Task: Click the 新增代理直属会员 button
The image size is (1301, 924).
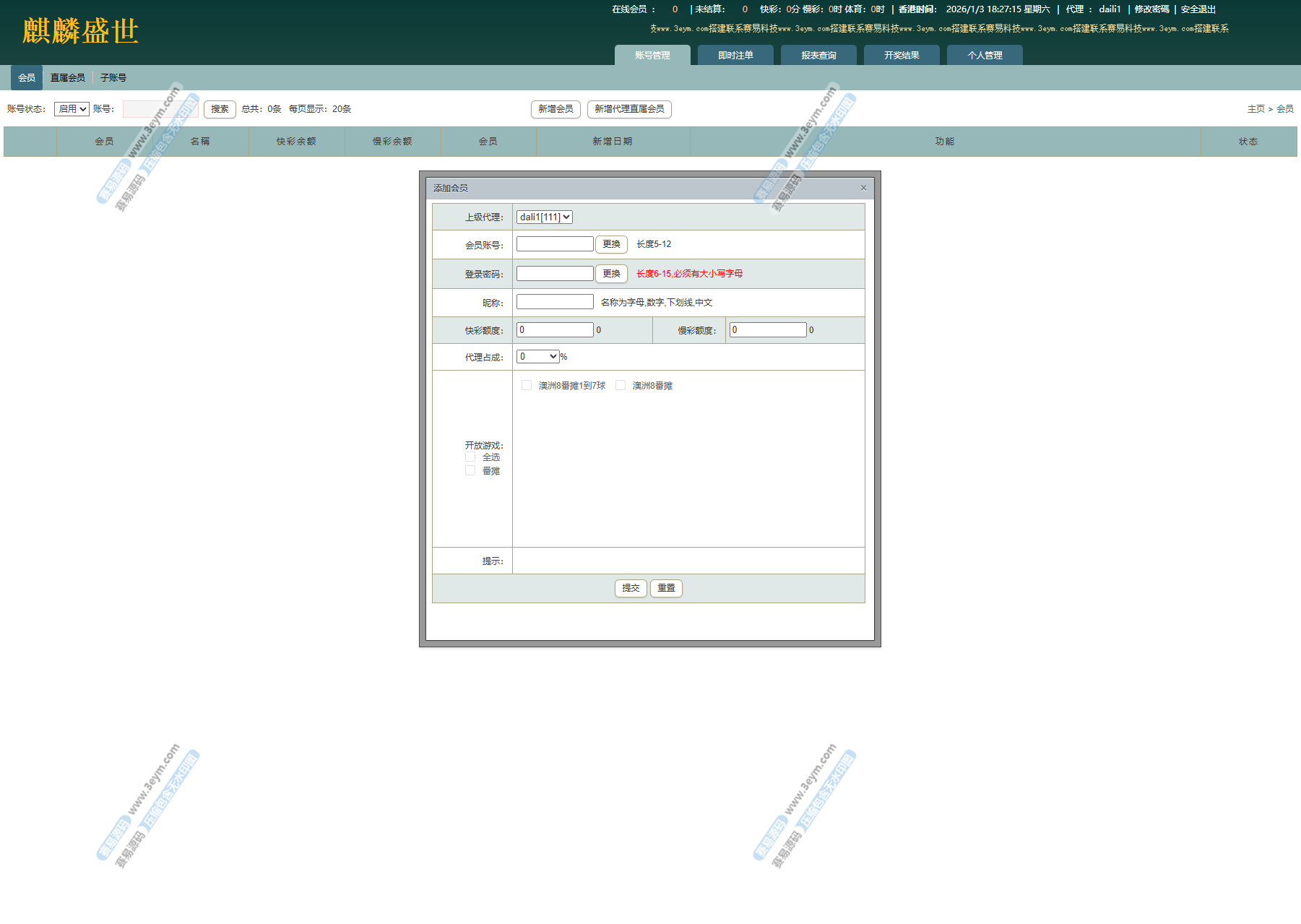Action: point(629,109)
